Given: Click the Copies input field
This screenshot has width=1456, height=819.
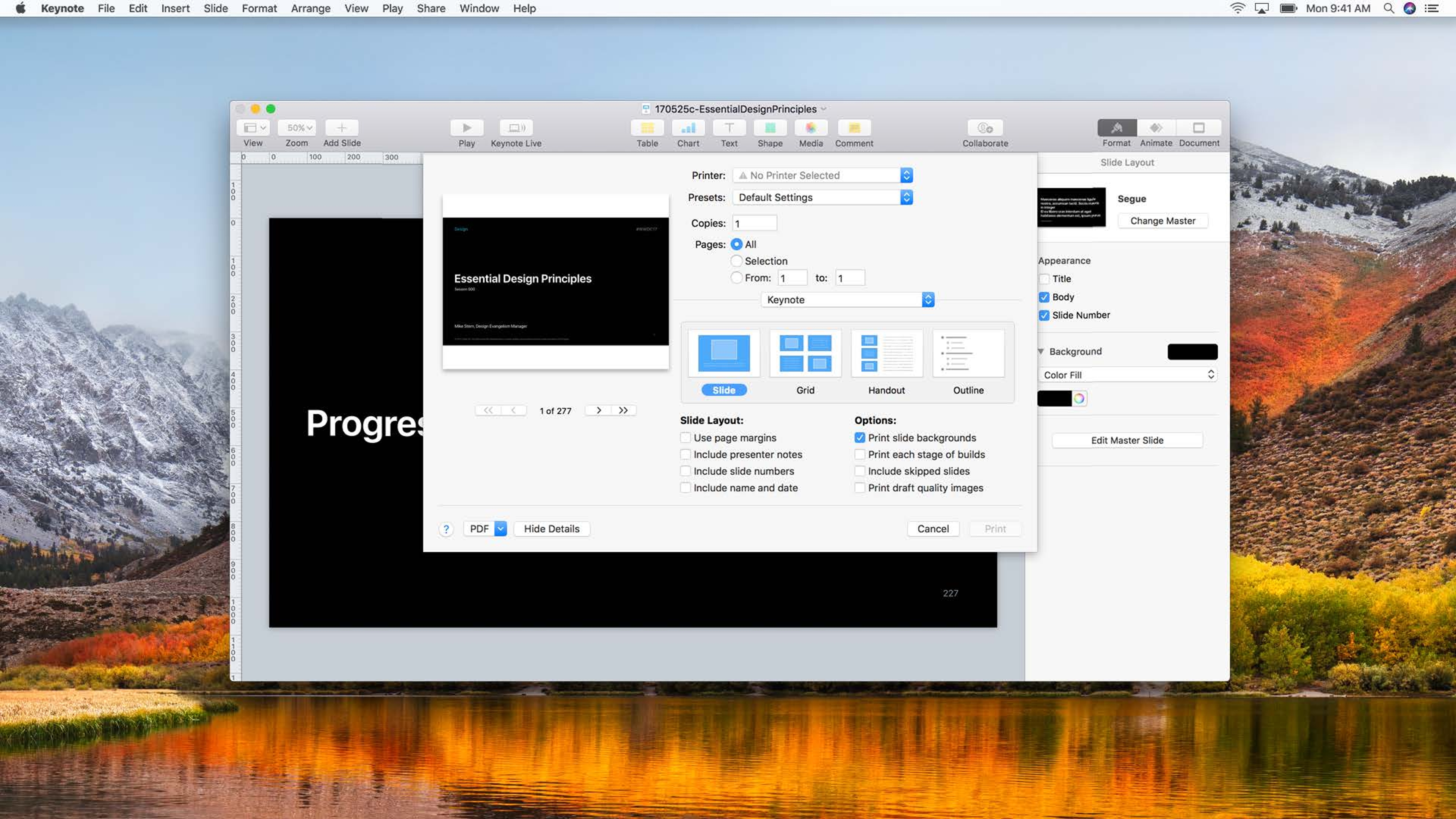Looking at the screenshot, I should pyautogui.click(x=755, y=223).
